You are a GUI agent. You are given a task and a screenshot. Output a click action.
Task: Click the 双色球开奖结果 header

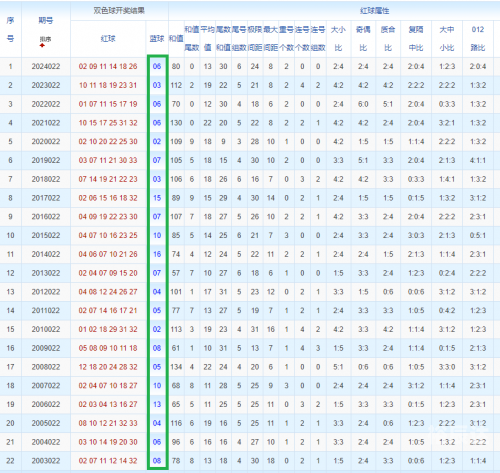point(119,11)
